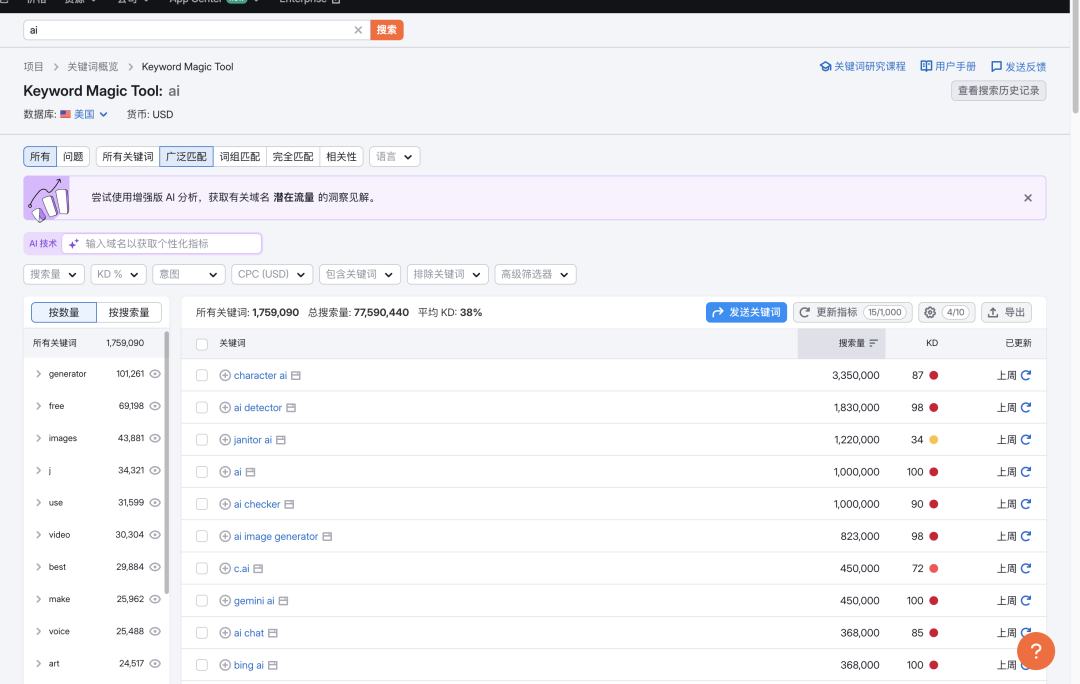Open the ai image generator keyword link
The width and height of the screenshot is (1080, 684).
(276, 537)
